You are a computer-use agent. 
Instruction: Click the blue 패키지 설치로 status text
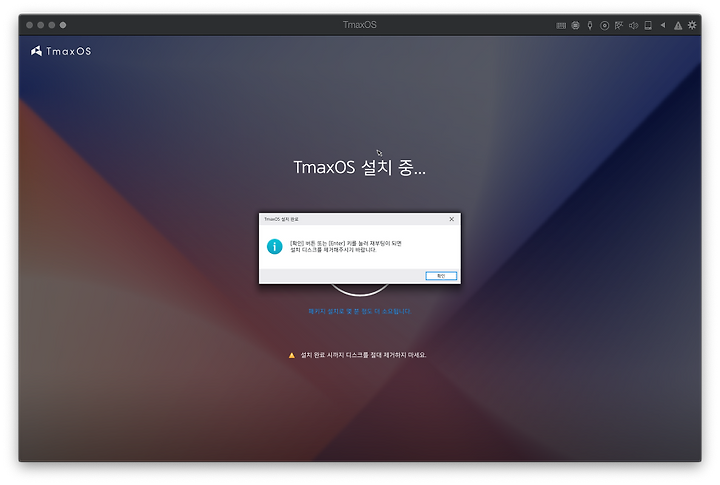tap(359, 311)
